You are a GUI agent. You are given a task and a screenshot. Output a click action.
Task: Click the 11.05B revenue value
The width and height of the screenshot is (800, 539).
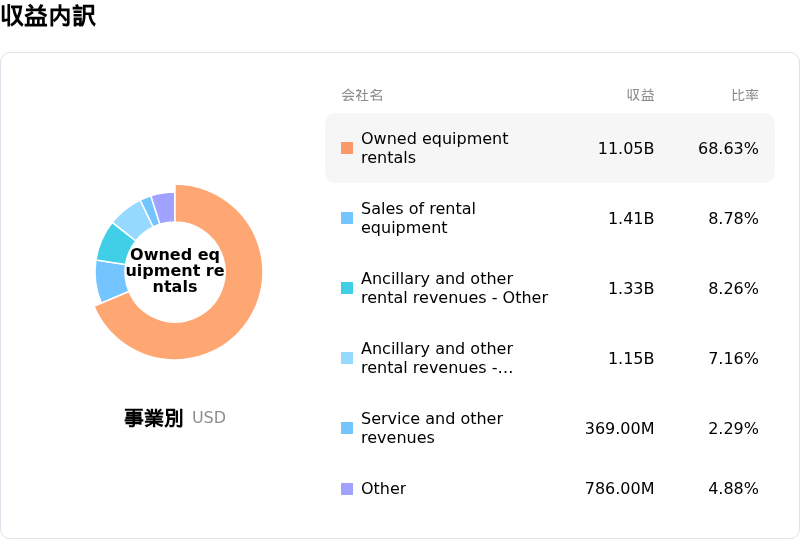tap(626, 149)
